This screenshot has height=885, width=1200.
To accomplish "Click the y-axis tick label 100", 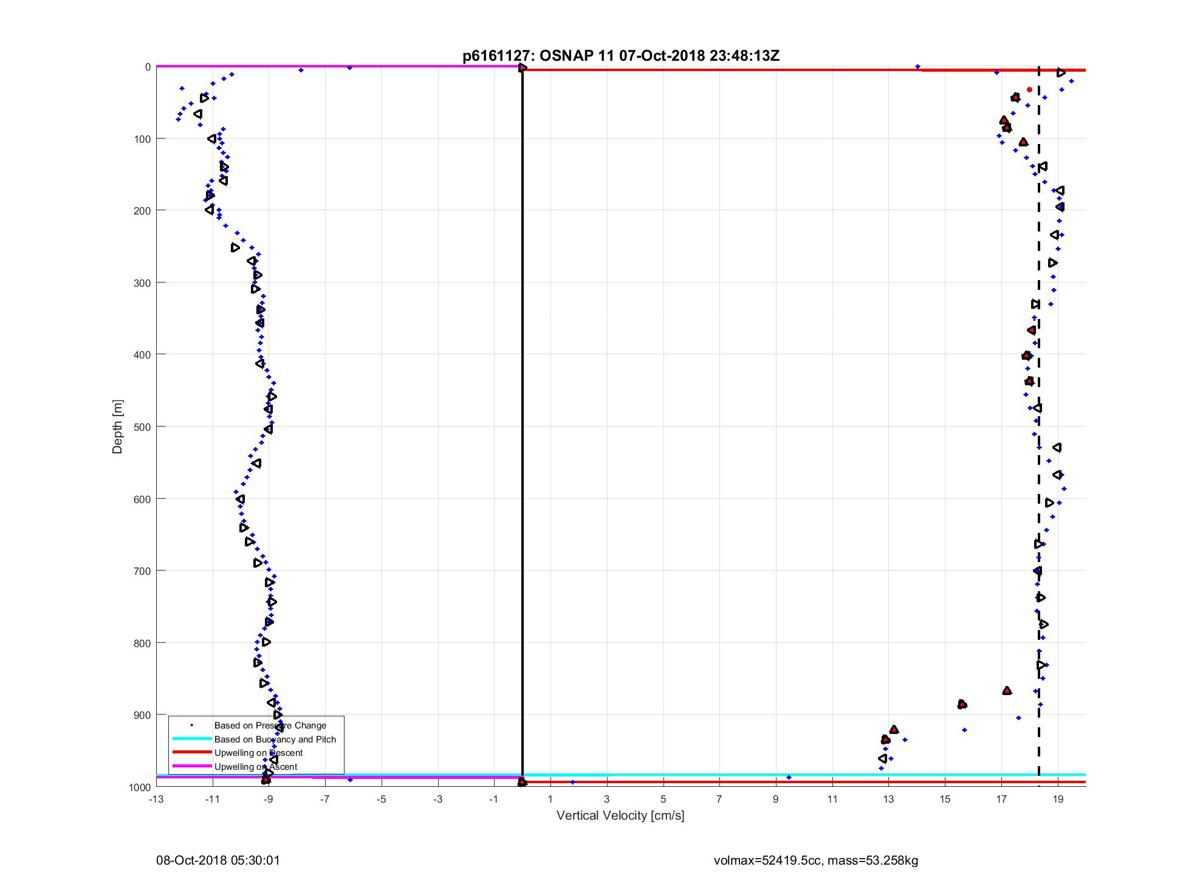I will (x=142, y=139).
